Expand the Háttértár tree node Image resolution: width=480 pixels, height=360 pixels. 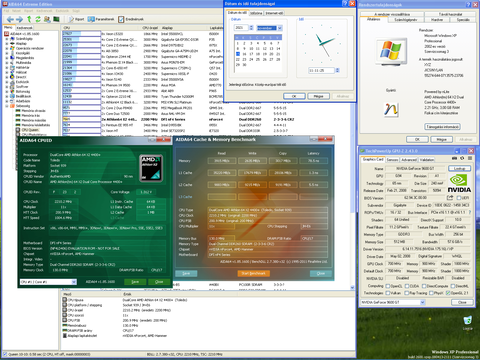pos(6,67)
